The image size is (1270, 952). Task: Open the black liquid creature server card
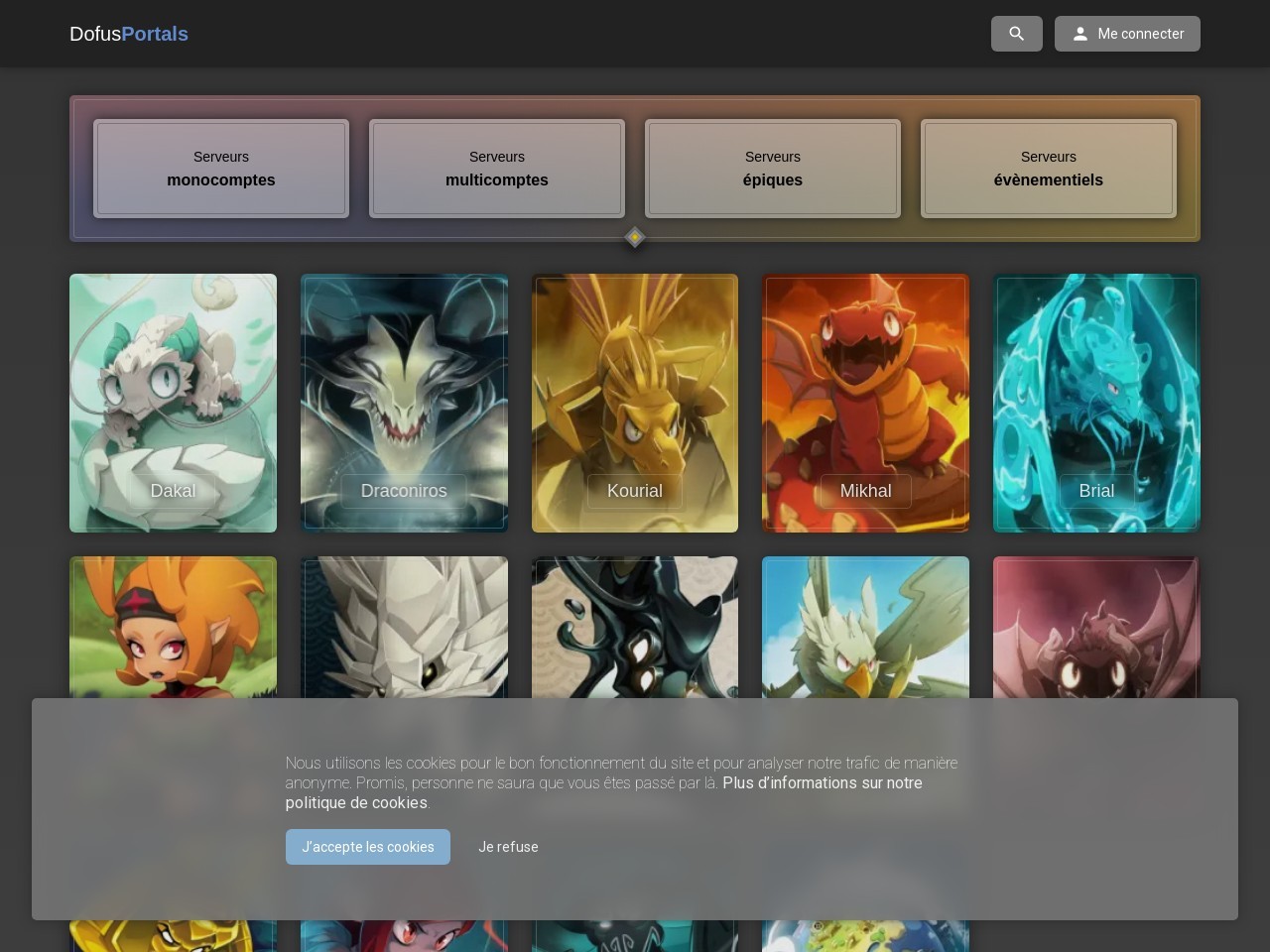click(x=635, y=627)
